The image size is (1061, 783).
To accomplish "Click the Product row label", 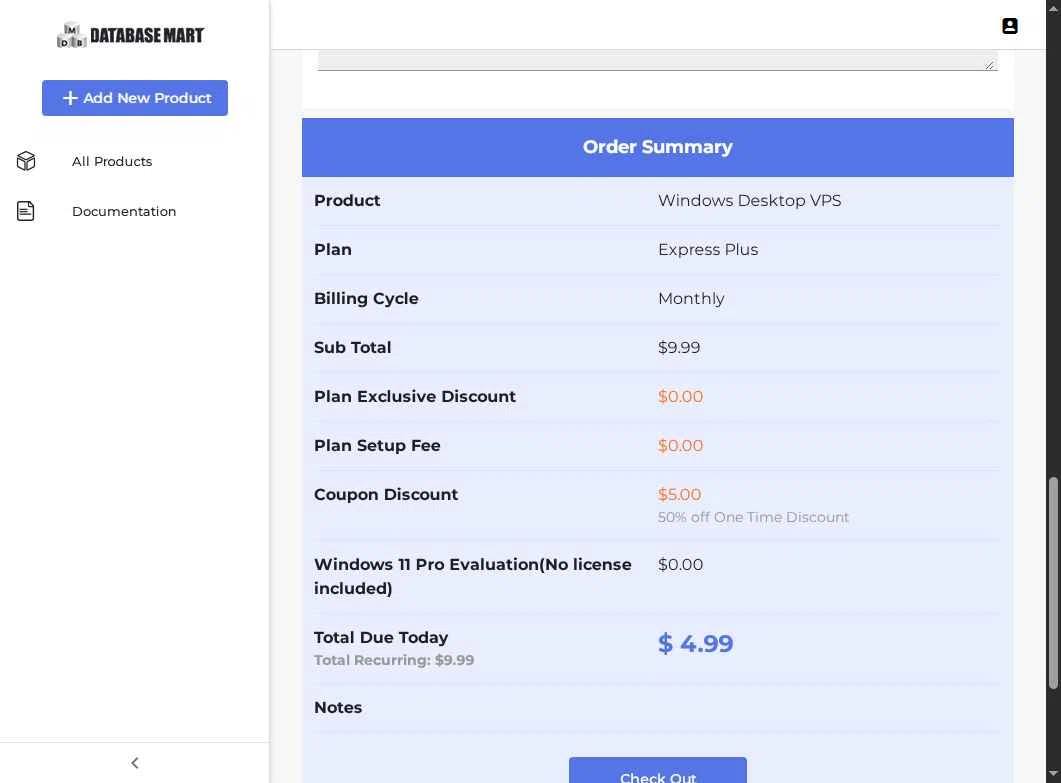I will [x=347, y=201].
